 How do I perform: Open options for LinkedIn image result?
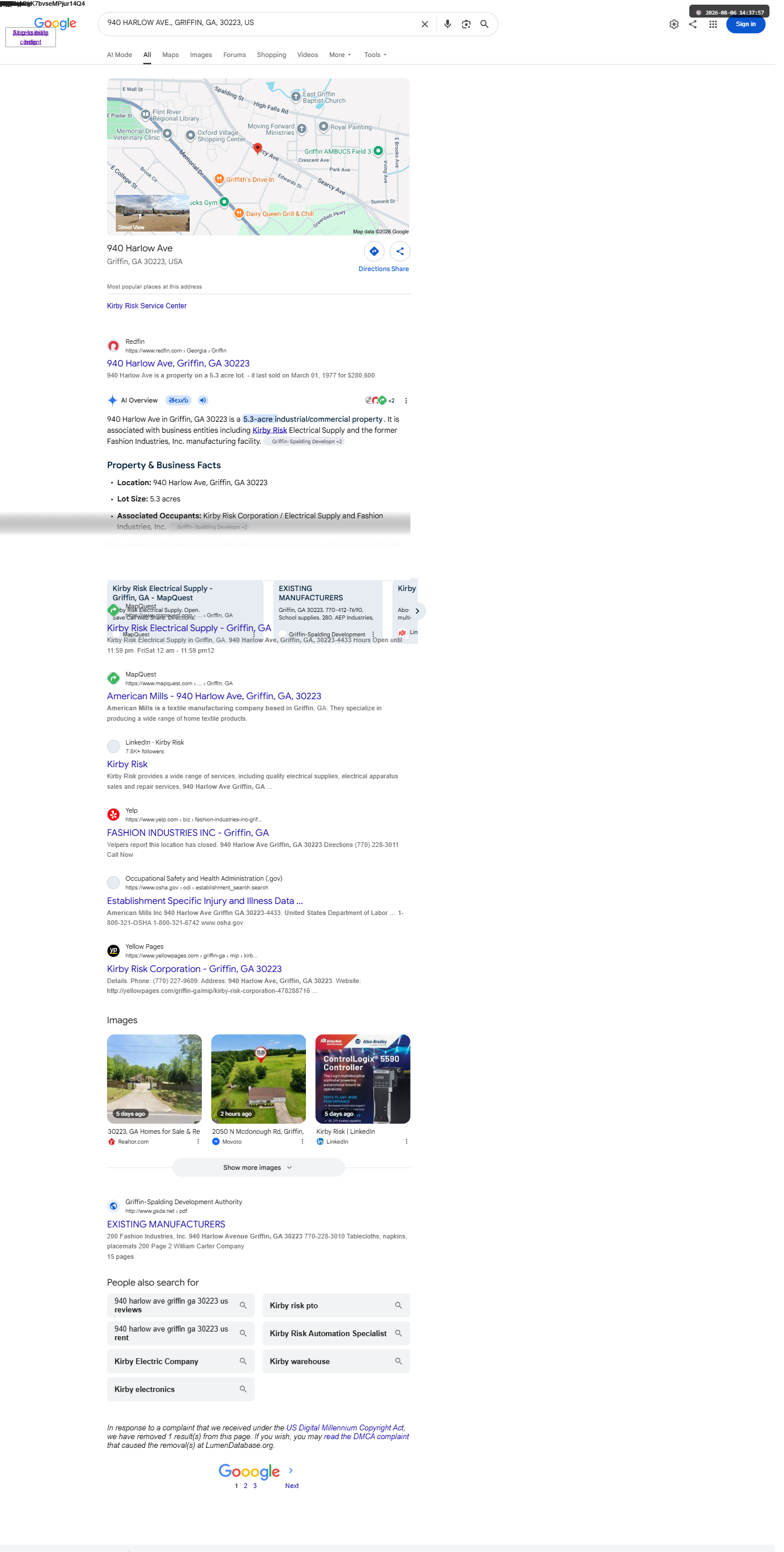click(407, 1141)
